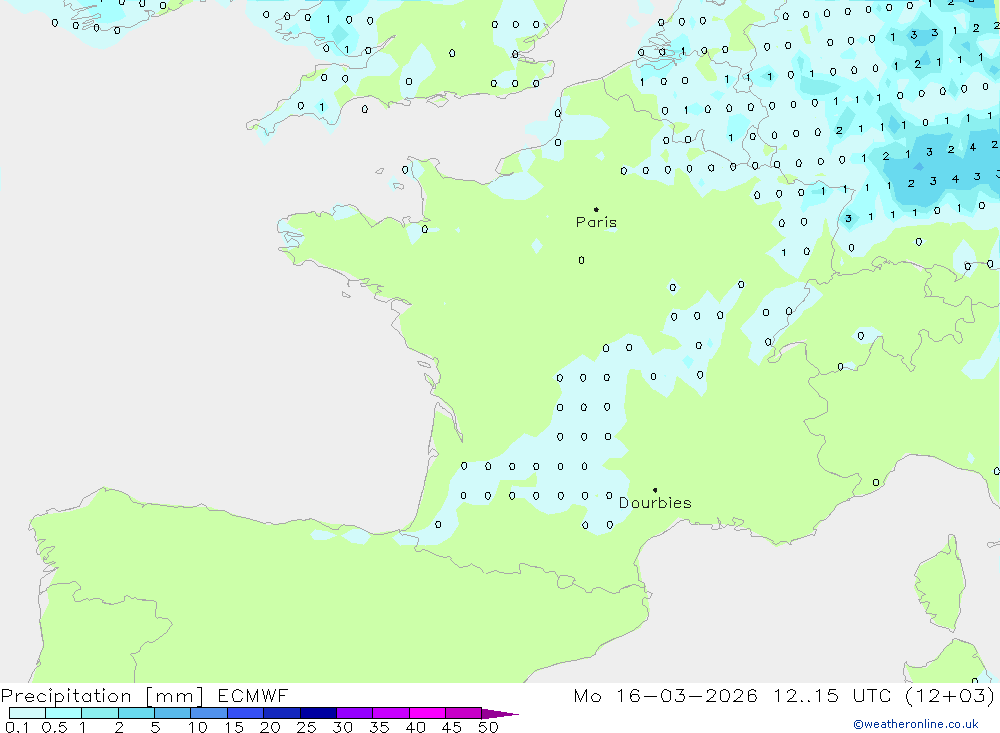Click the legend label '10'
Screen dimensions: 1000x733
(198, 727)
